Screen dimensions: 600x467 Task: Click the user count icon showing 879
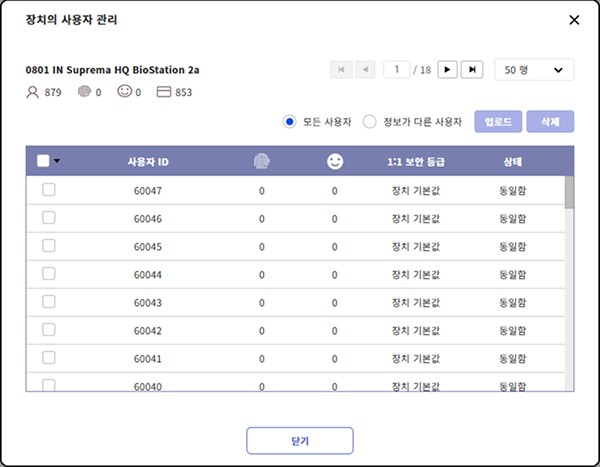click(33, 93)
